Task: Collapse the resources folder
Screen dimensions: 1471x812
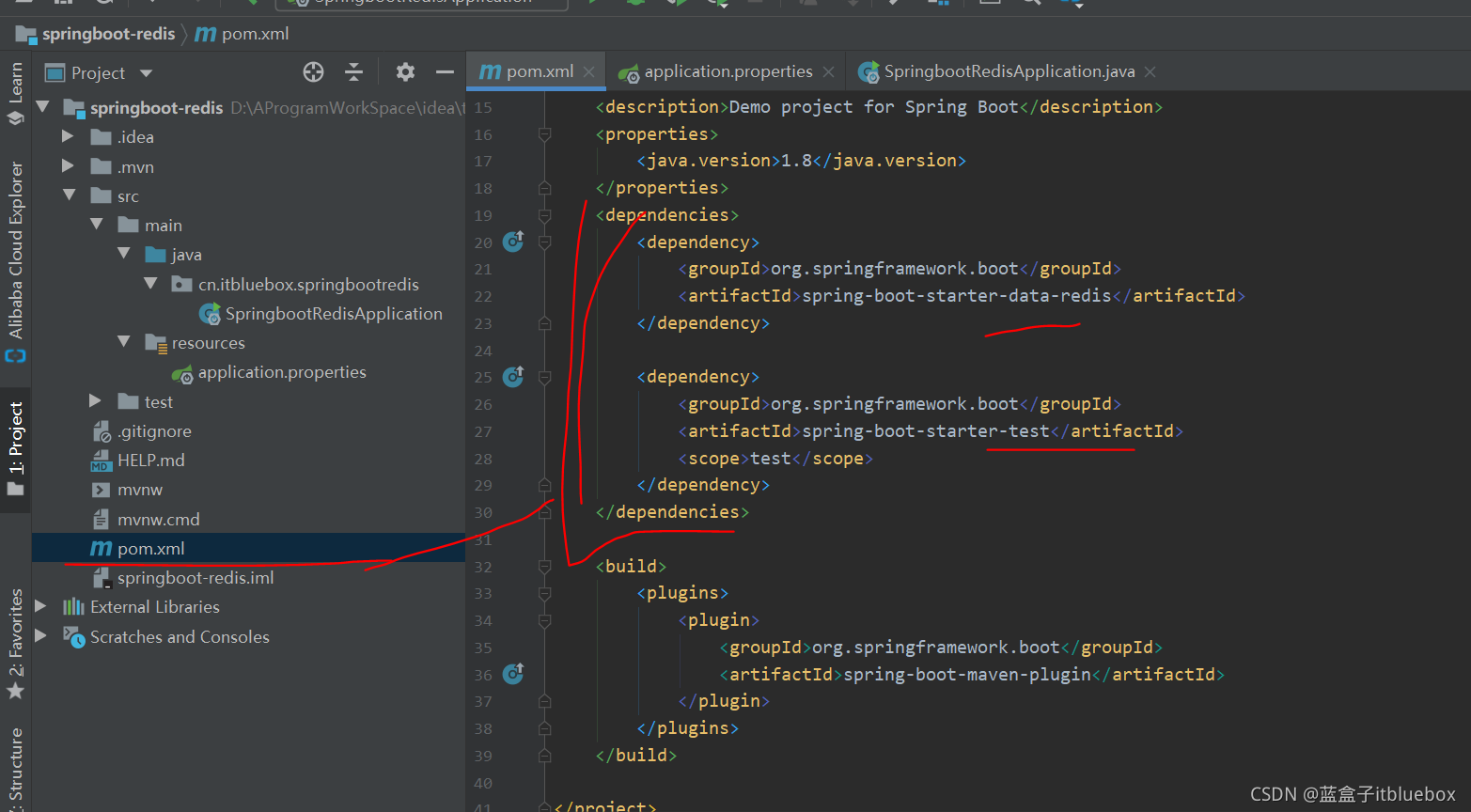Action: tap(123, 342)
